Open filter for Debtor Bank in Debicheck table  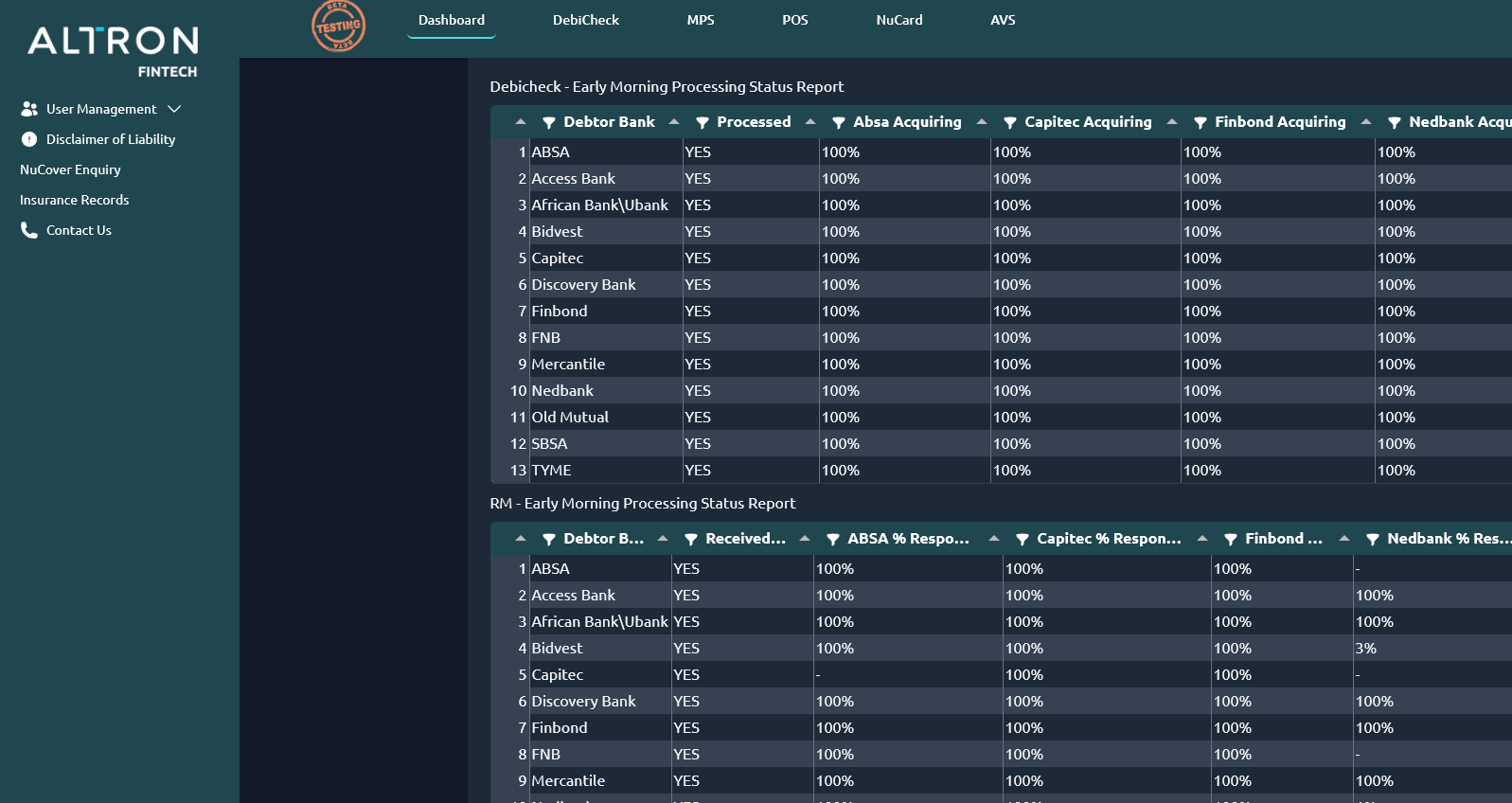[549, 122]
